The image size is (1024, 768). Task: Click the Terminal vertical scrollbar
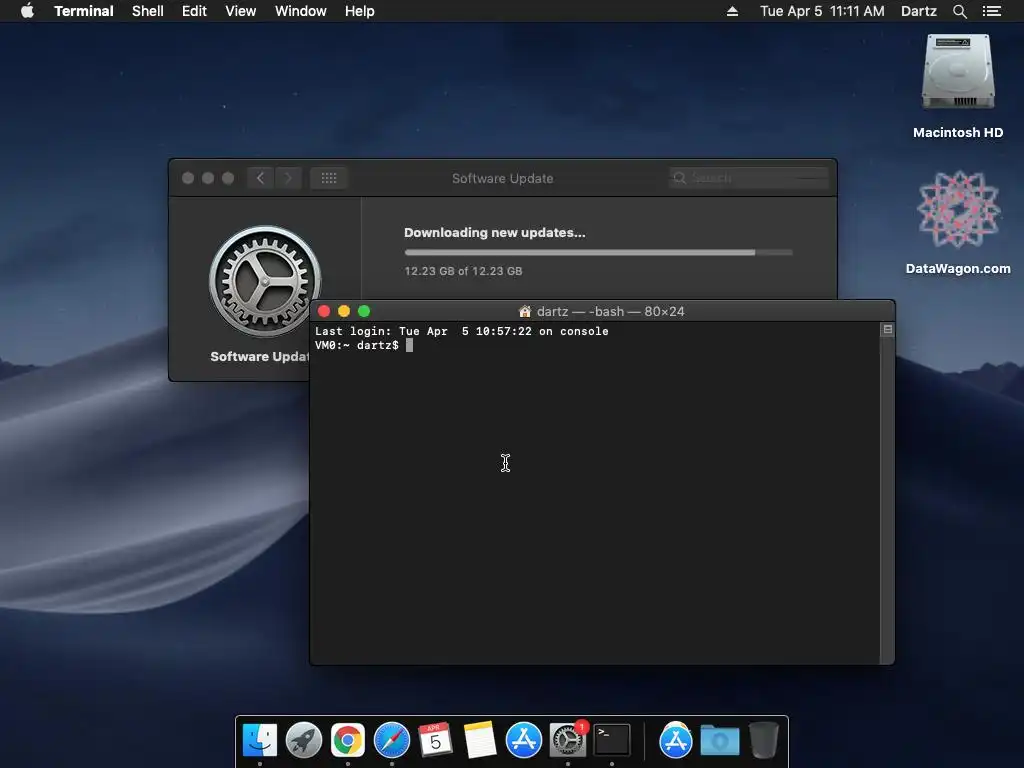click(887, 500)
